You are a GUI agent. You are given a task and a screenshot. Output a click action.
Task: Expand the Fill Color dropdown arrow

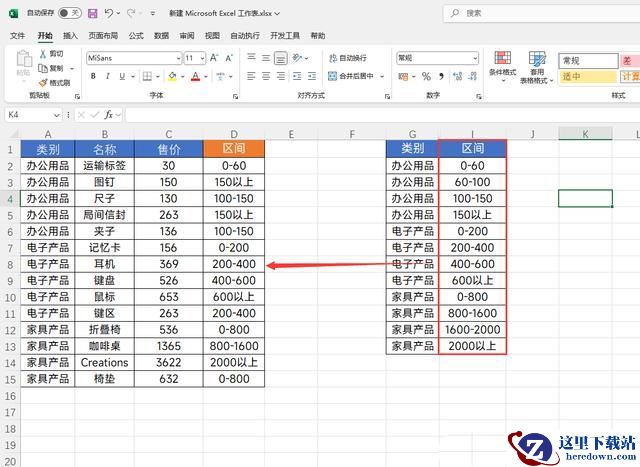182,77
